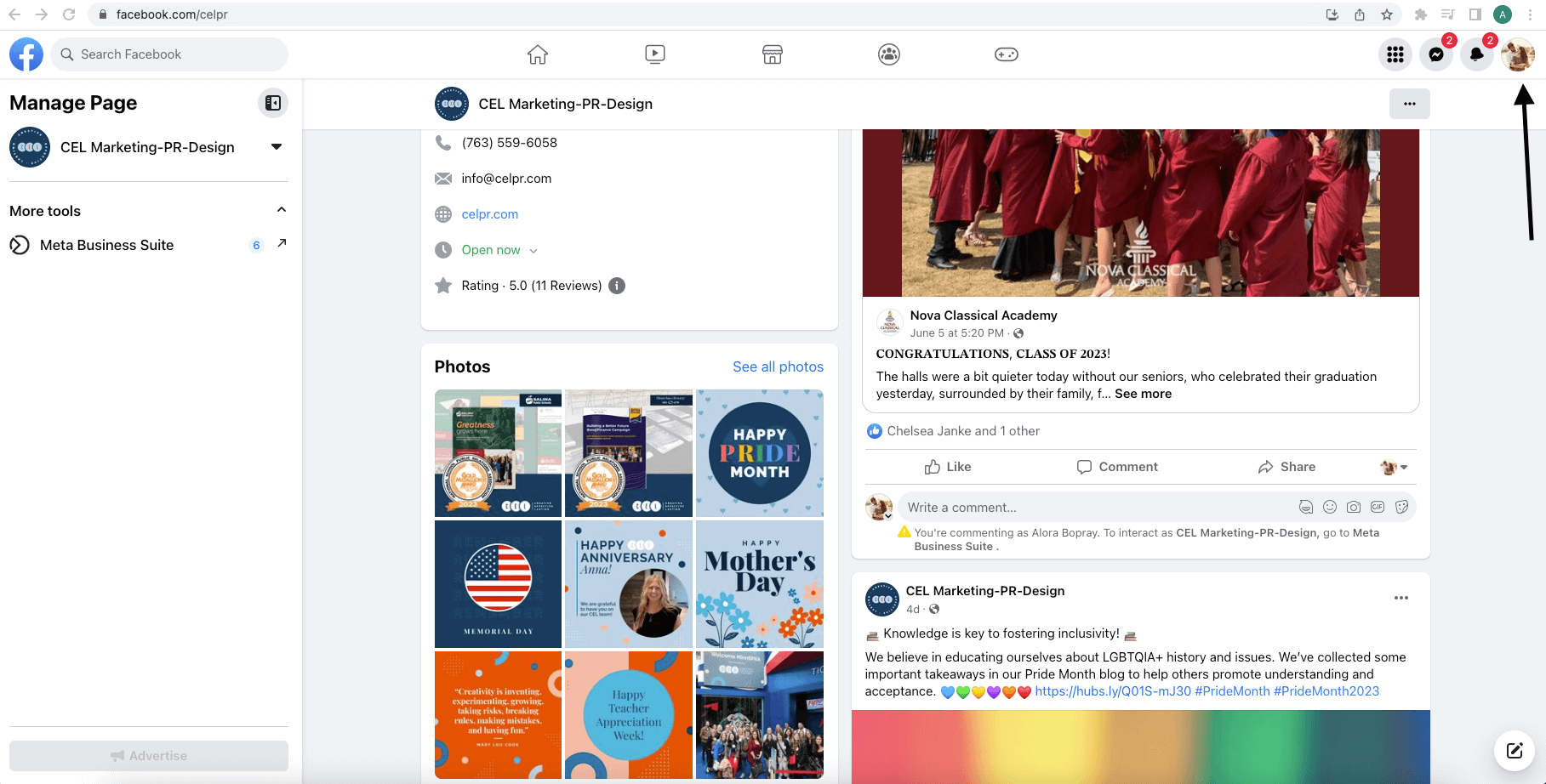Share the Nova Classical Academy post
This screenshot has height=784, width=1546.
(1286, 467)
